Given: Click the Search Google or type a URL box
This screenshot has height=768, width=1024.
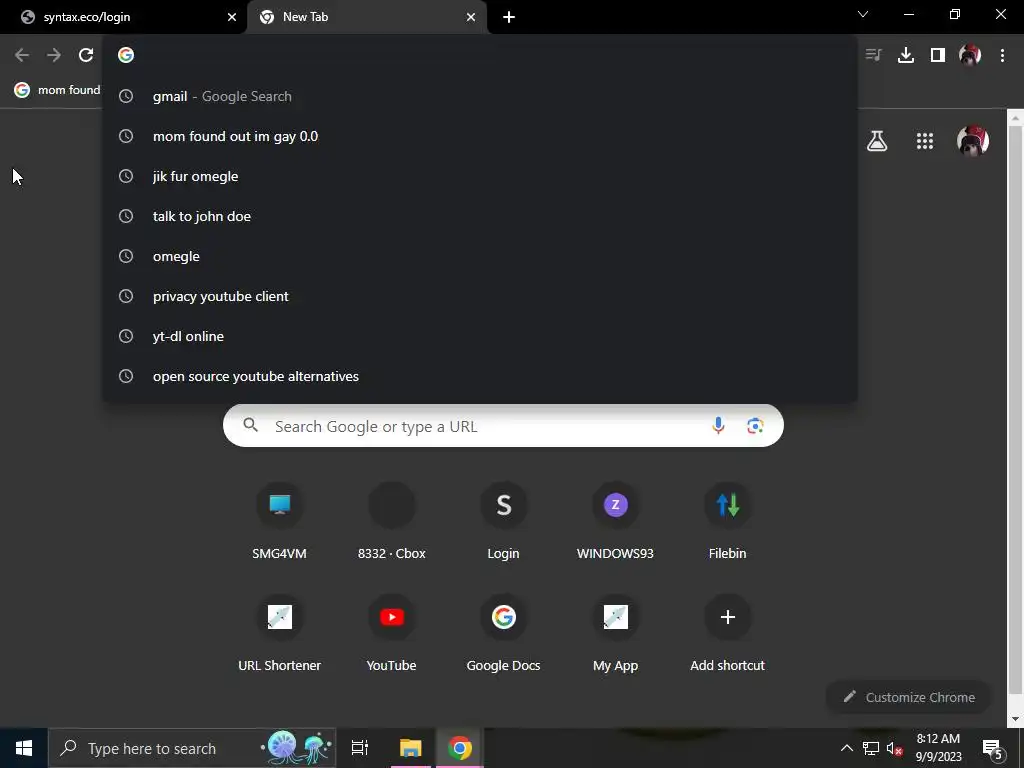Looking at the screenshot, I should [x=503, y=426].
